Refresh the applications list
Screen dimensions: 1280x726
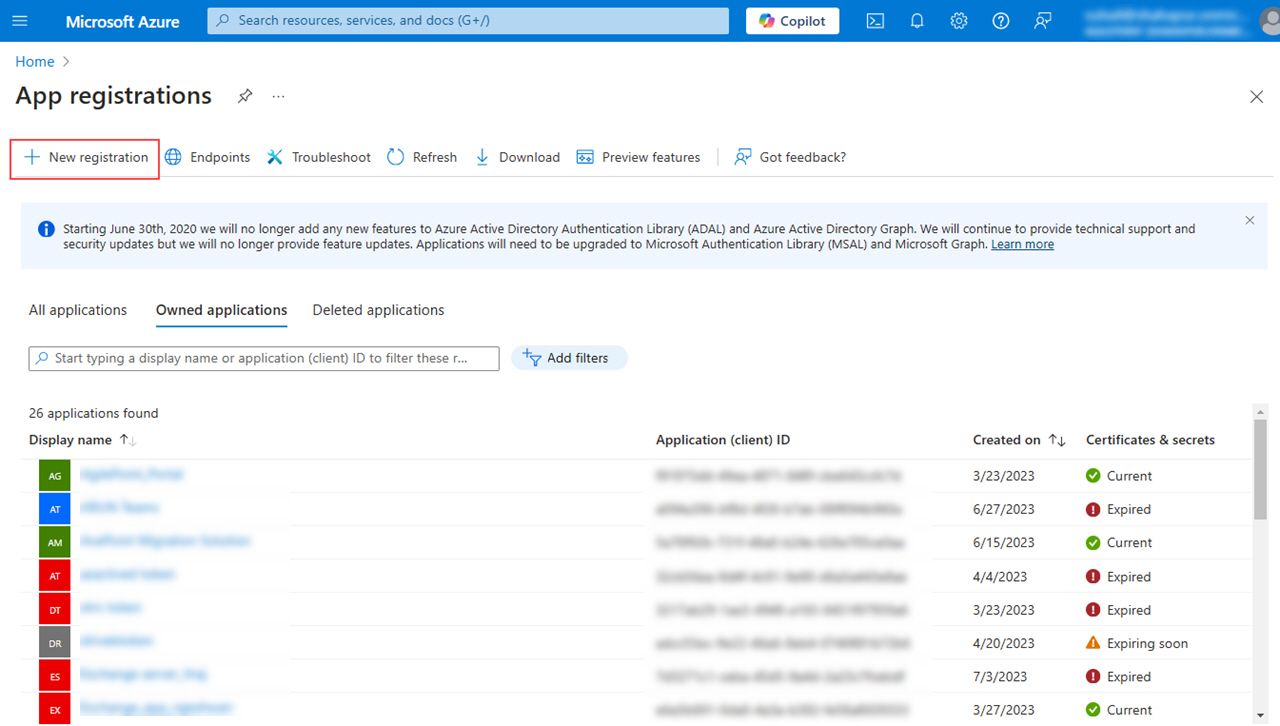(x=422, y=157)
